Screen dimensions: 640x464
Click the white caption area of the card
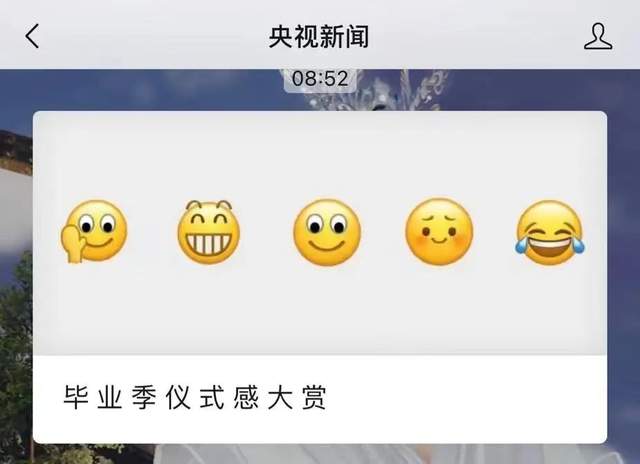(x=320, y=399)
